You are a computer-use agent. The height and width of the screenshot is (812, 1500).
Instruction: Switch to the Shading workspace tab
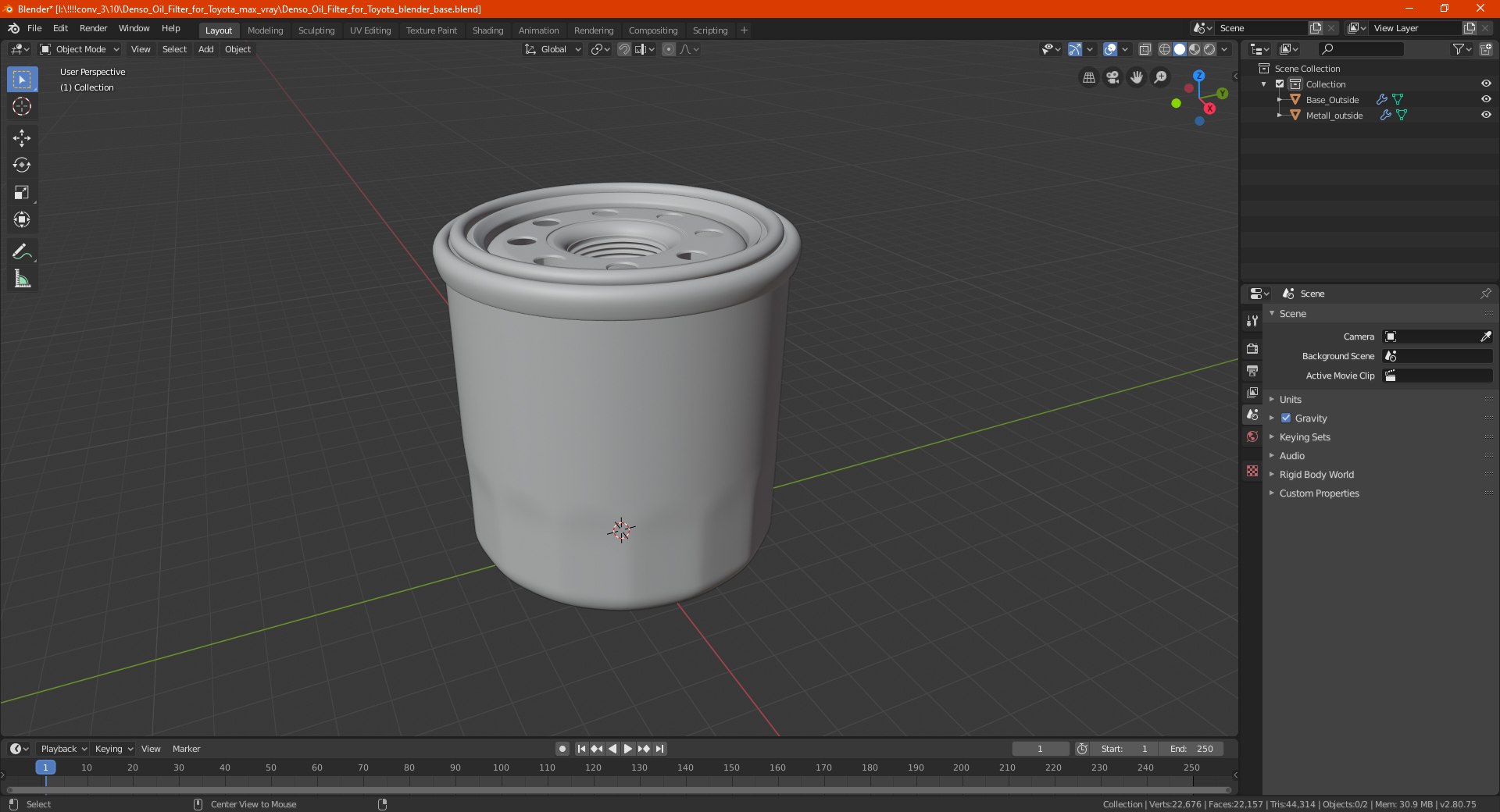tap(487, 30)
